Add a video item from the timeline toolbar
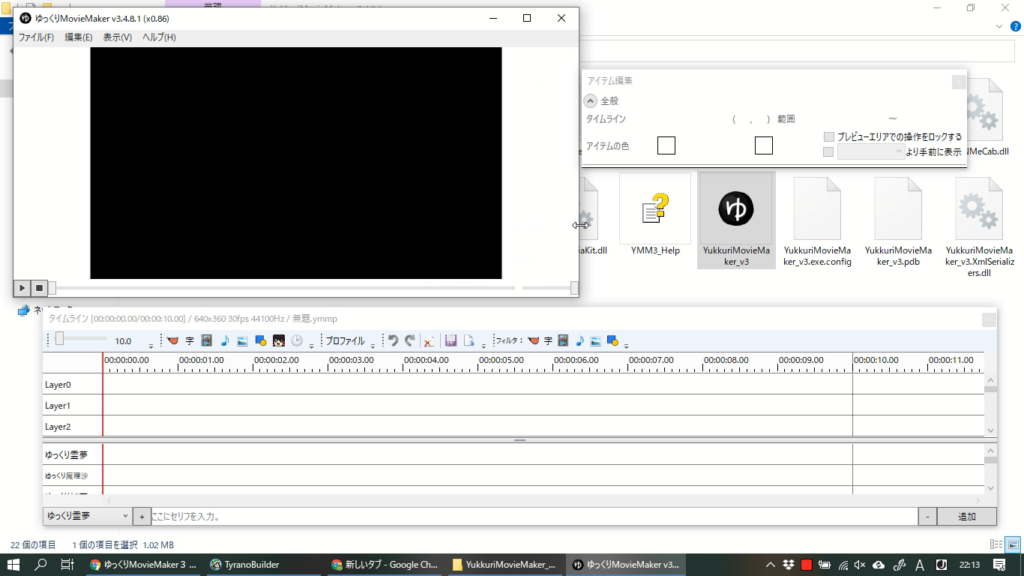The width and height of the screenshot is (1024, 576). click(206, 341)
